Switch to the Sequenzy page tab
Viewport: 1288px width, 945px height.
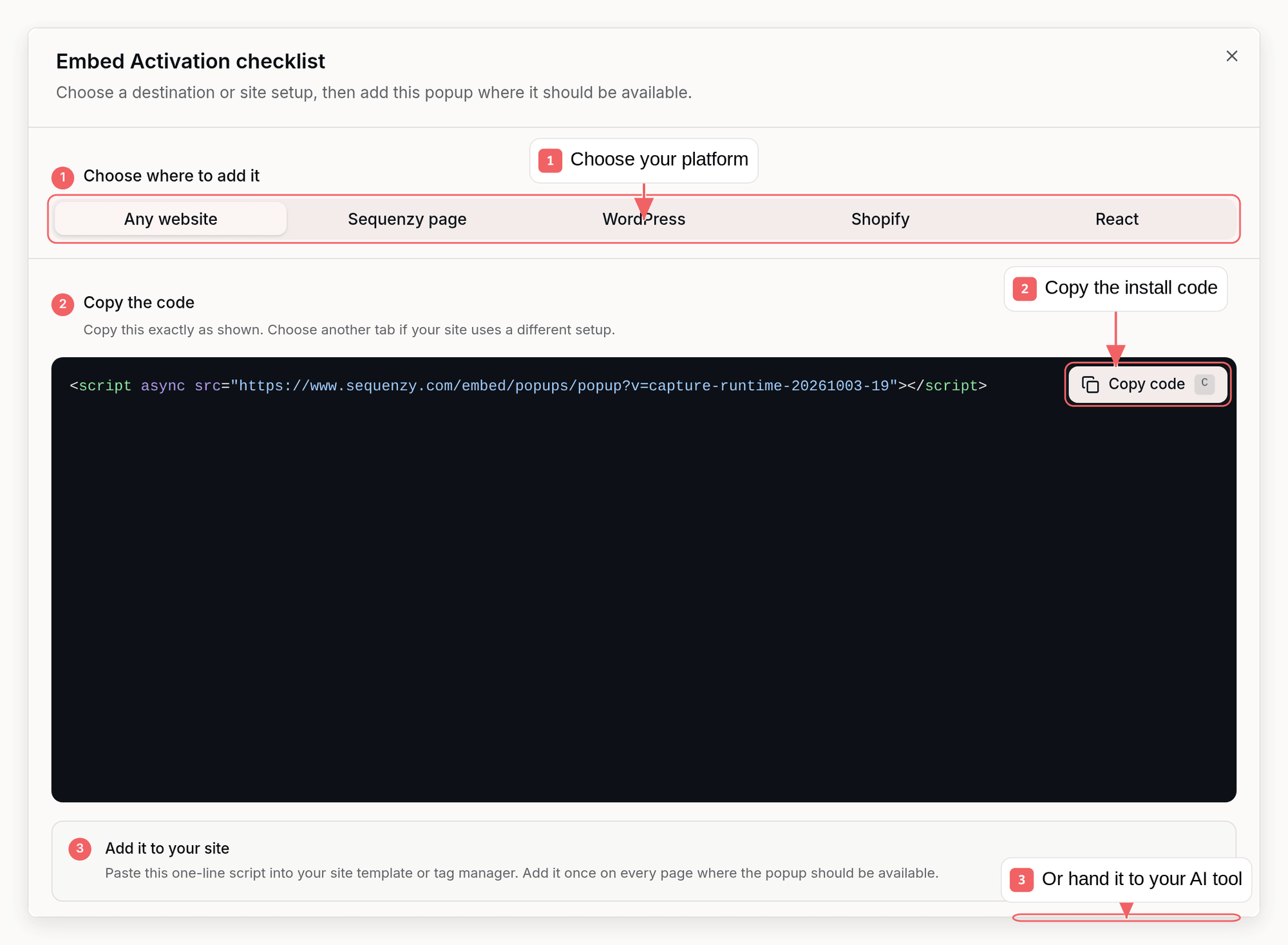pyautogui.click(x=407, y=219)
